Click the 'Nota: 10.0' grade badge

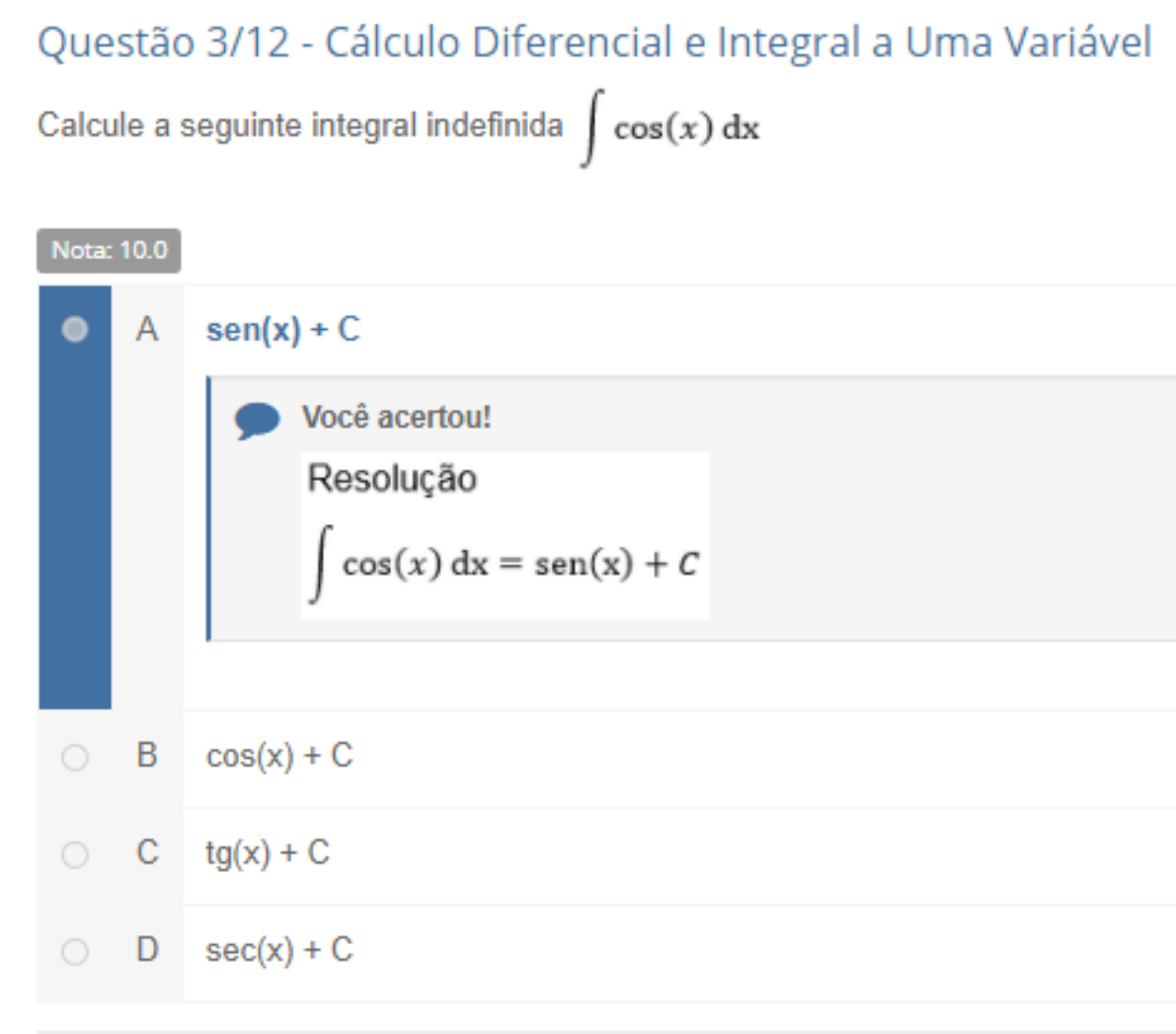click(109, 251)
